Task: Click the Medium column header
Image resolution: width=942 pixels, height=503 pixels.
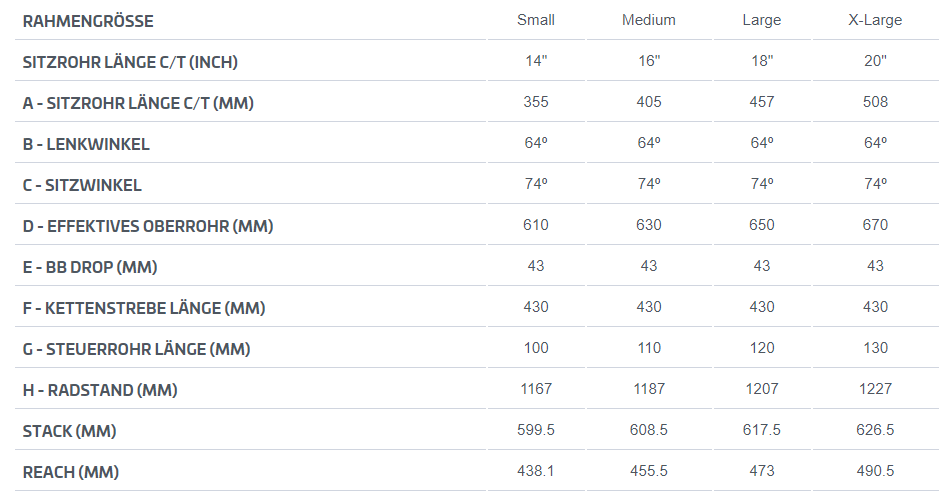Action: click(649, 20)
